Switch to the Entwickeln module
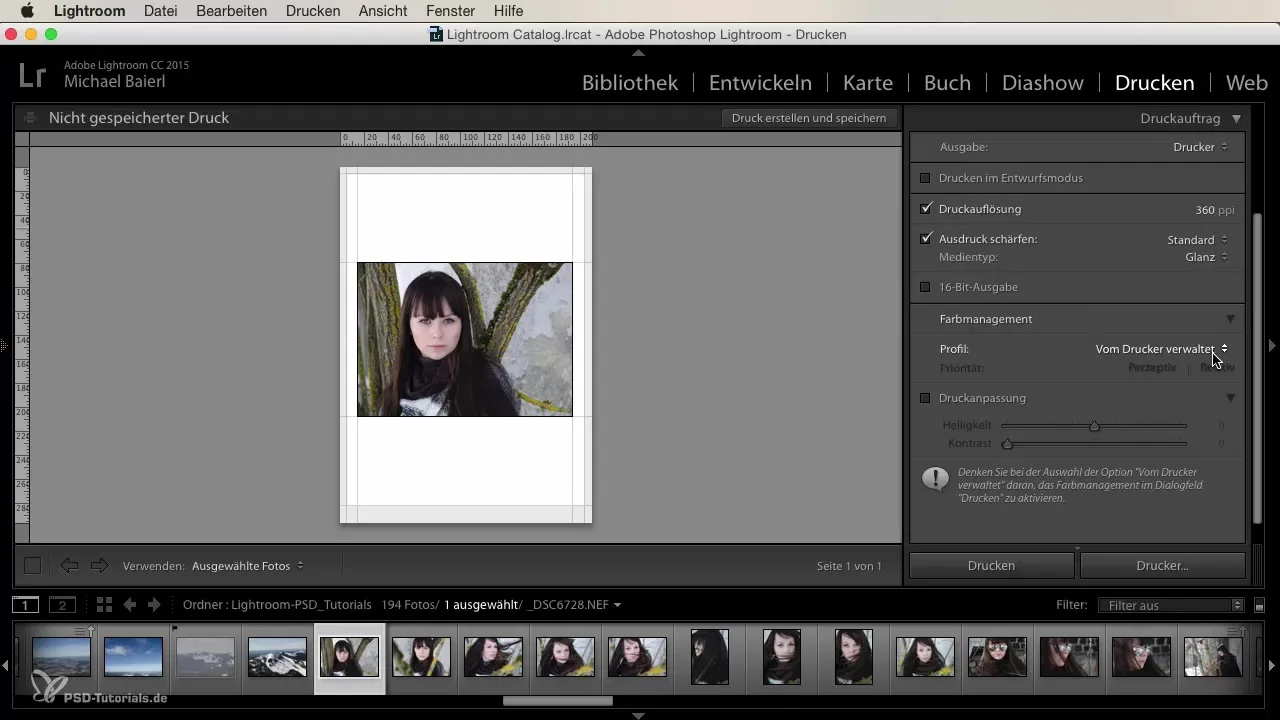Viewport: 1280px width, 720px height. (760, 83)
